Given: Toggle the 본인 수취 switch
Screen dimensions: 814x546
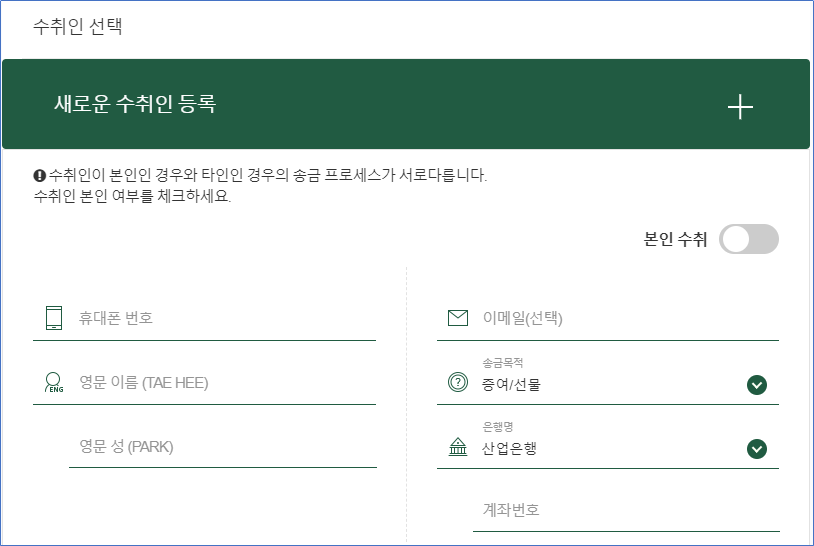Looking at the screenshot, I should click(x=749, y=239).
